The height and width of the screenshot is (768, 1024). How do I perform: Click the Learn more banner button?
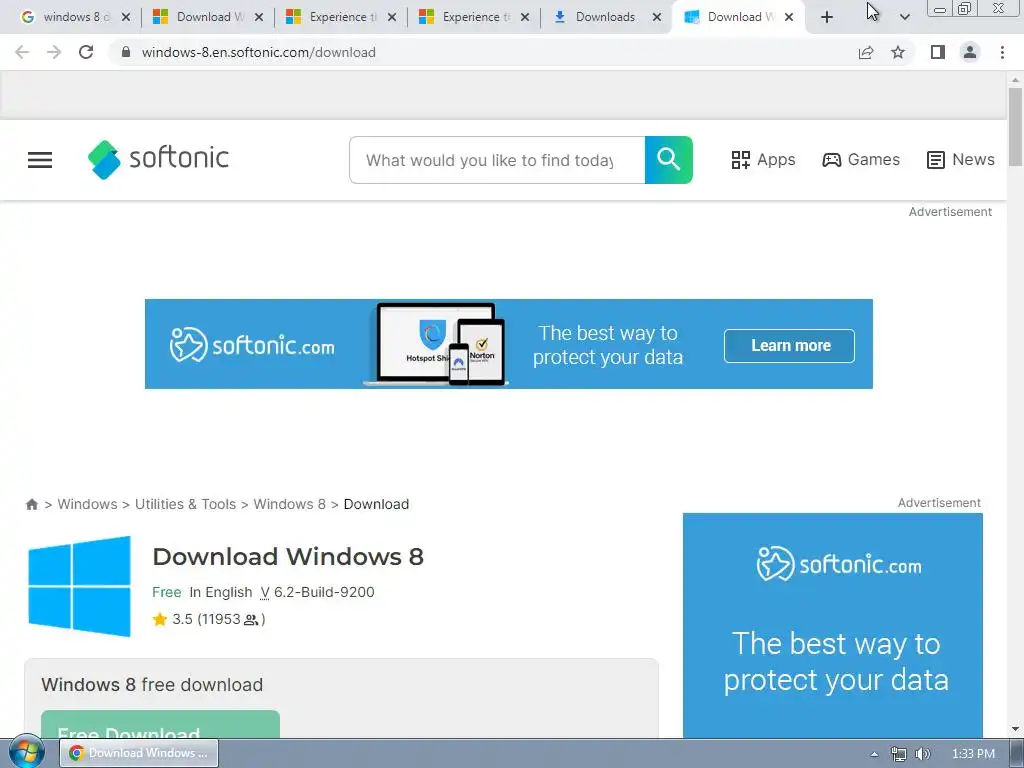click(x=790, y=345)
